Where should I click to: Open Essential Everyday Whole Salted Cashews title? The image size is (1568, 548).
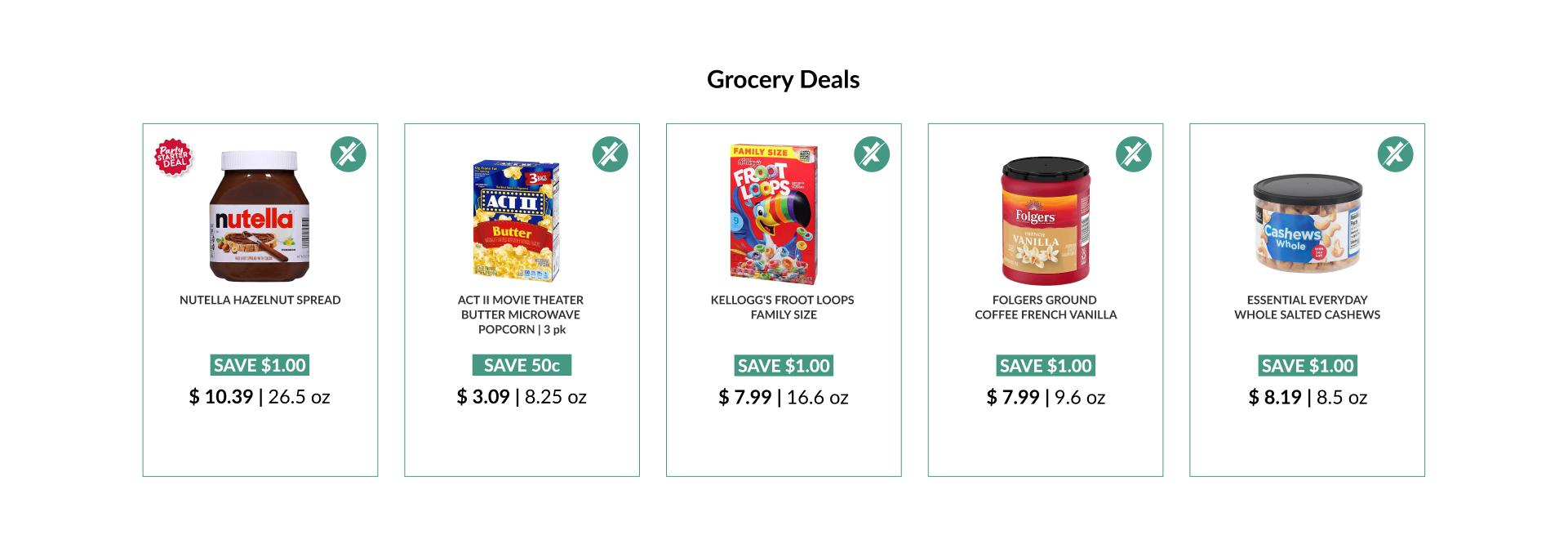pos(1308,307)
